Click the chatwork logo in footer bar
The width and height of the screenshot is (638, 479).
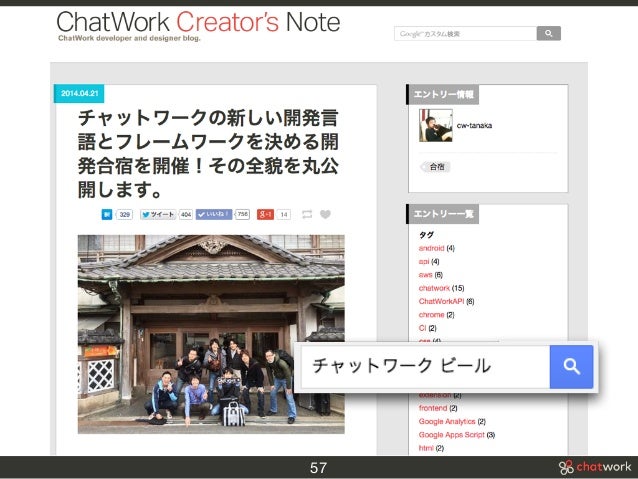(595, 467)
